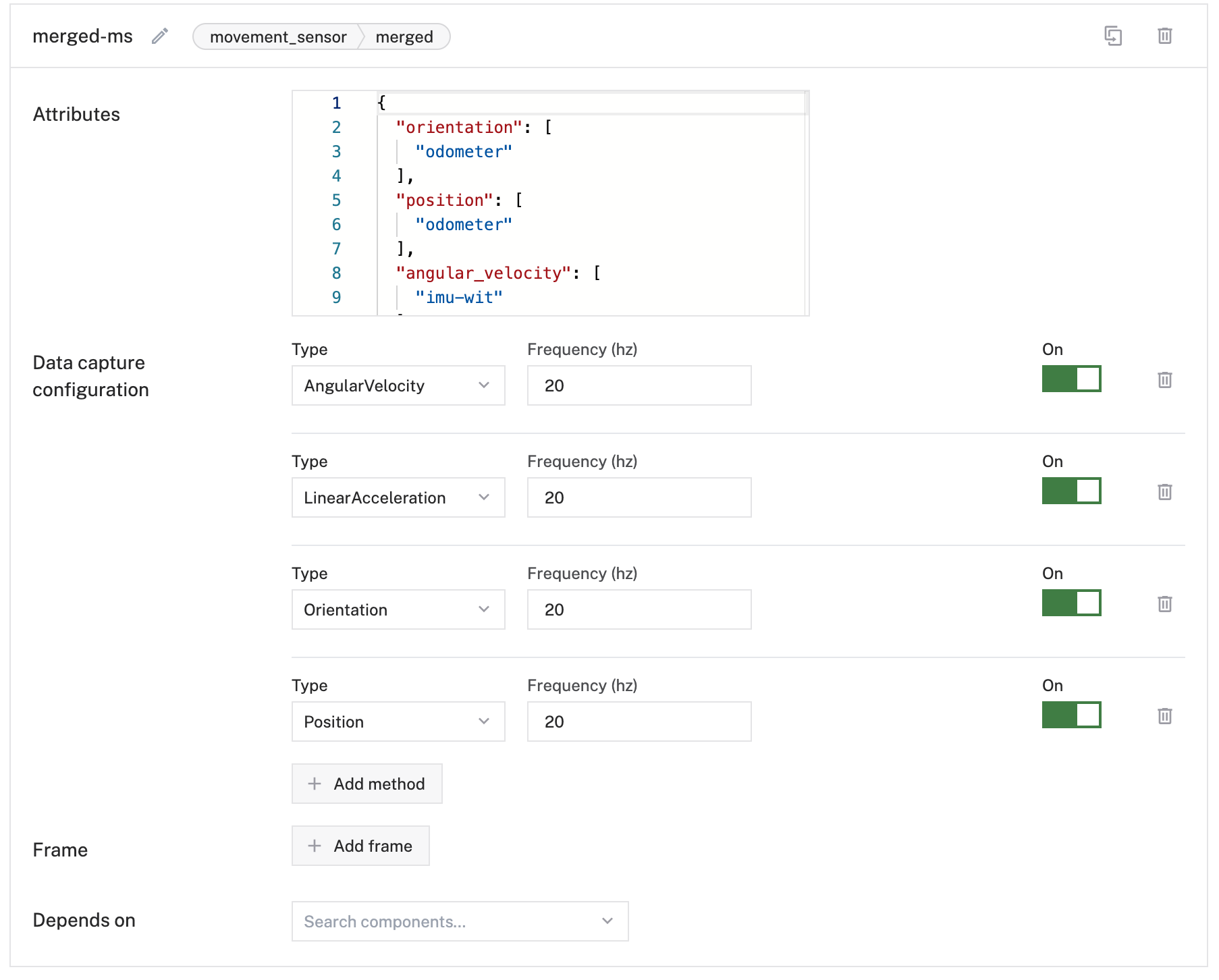Open the Depends on components dropdown
The height and width of the screenshot is (980, 1219).
tap(460, 921)
